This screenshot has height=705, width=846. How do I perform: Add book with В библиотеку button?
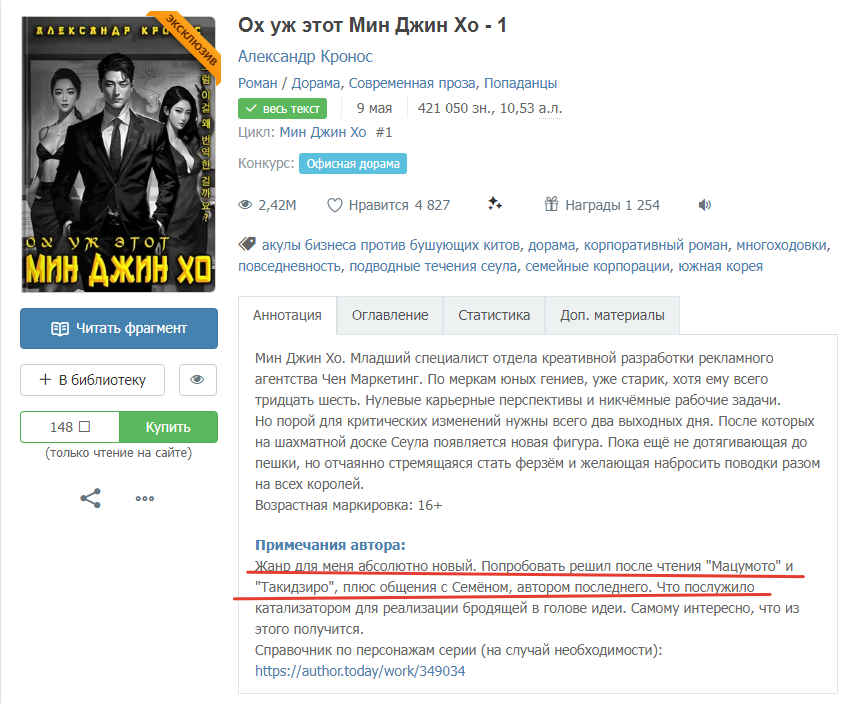tap(92, 380)
